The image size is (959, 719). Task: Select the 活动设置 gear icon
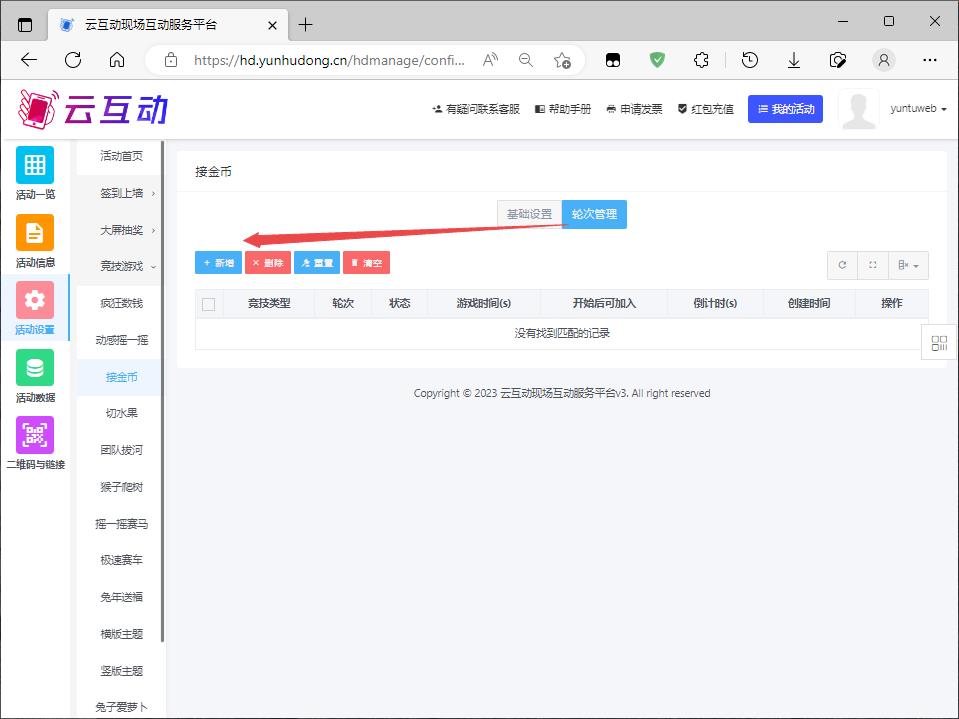(x=35, y=300)
